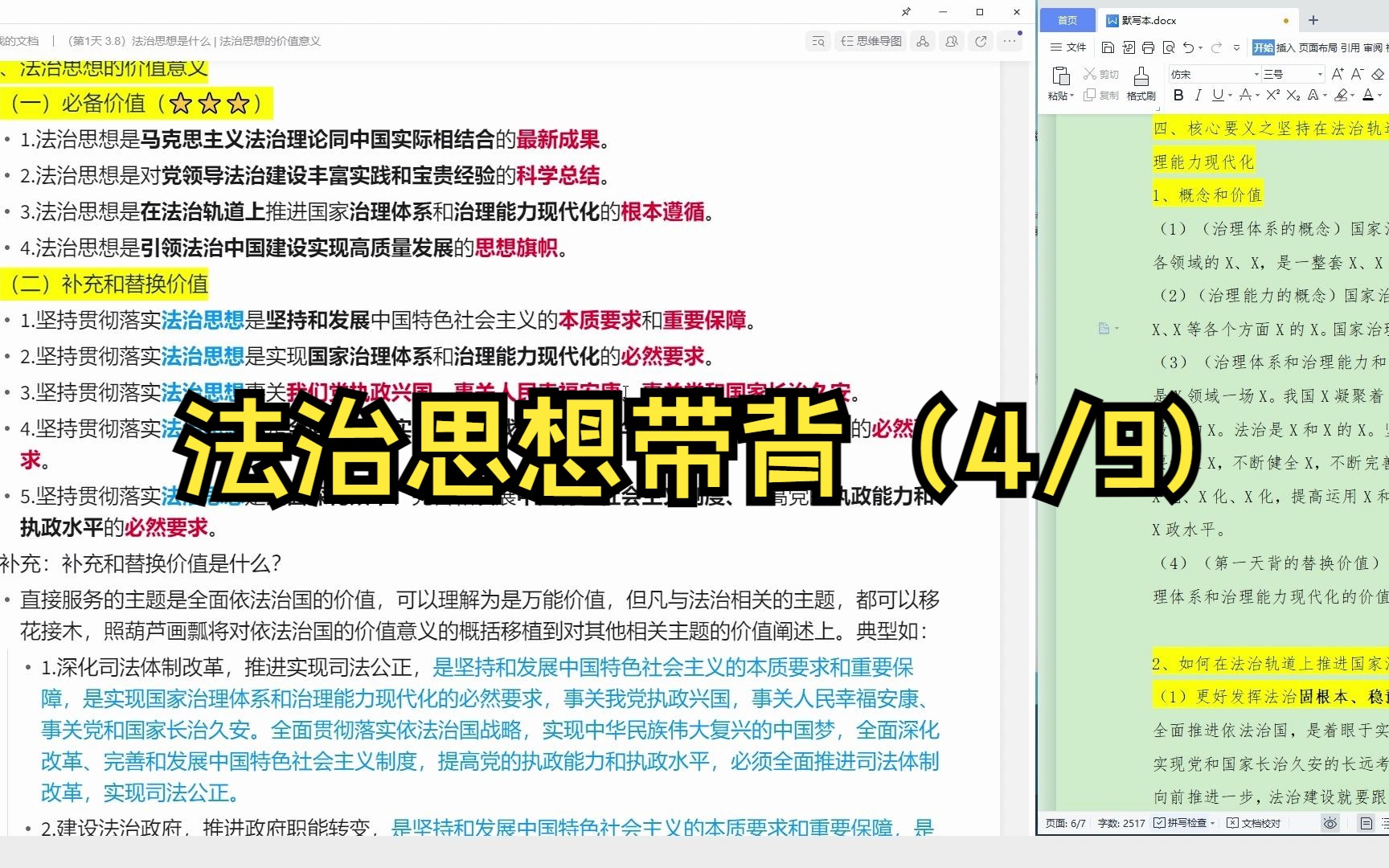Decrease font size with A- icon
1389x868 pixels.
1358,74
